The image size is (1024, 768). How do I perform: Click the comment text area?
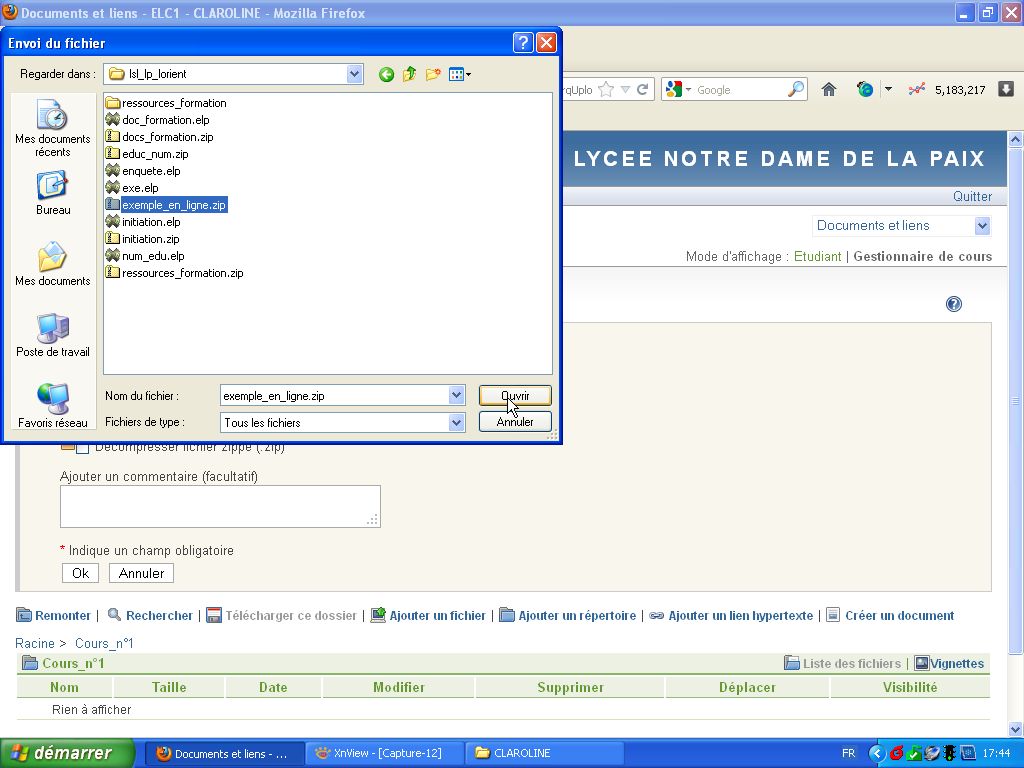point(220,506)
